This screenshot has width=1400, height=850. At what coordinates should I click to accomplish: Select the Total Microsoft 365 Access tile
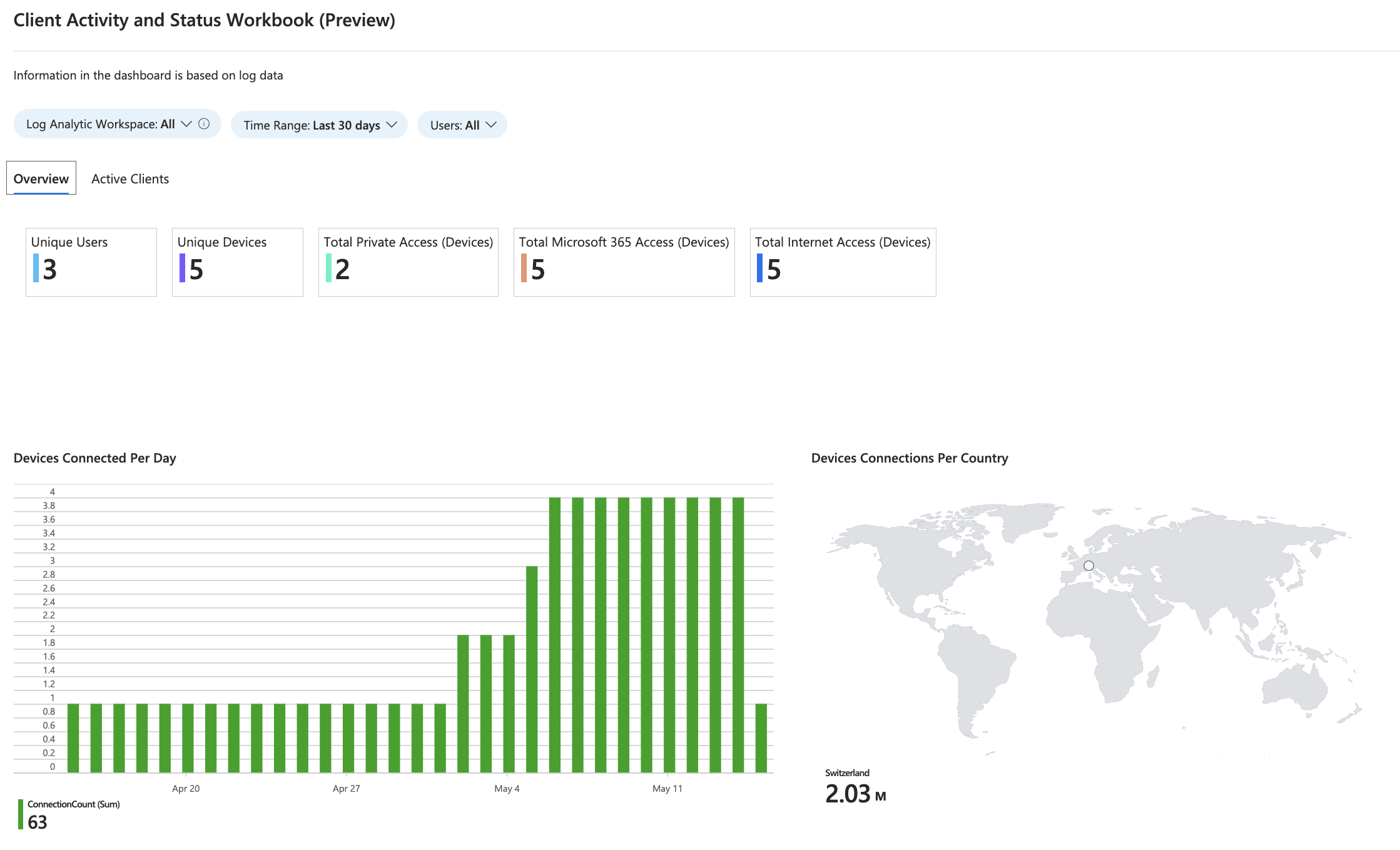(x=624, y=262)
